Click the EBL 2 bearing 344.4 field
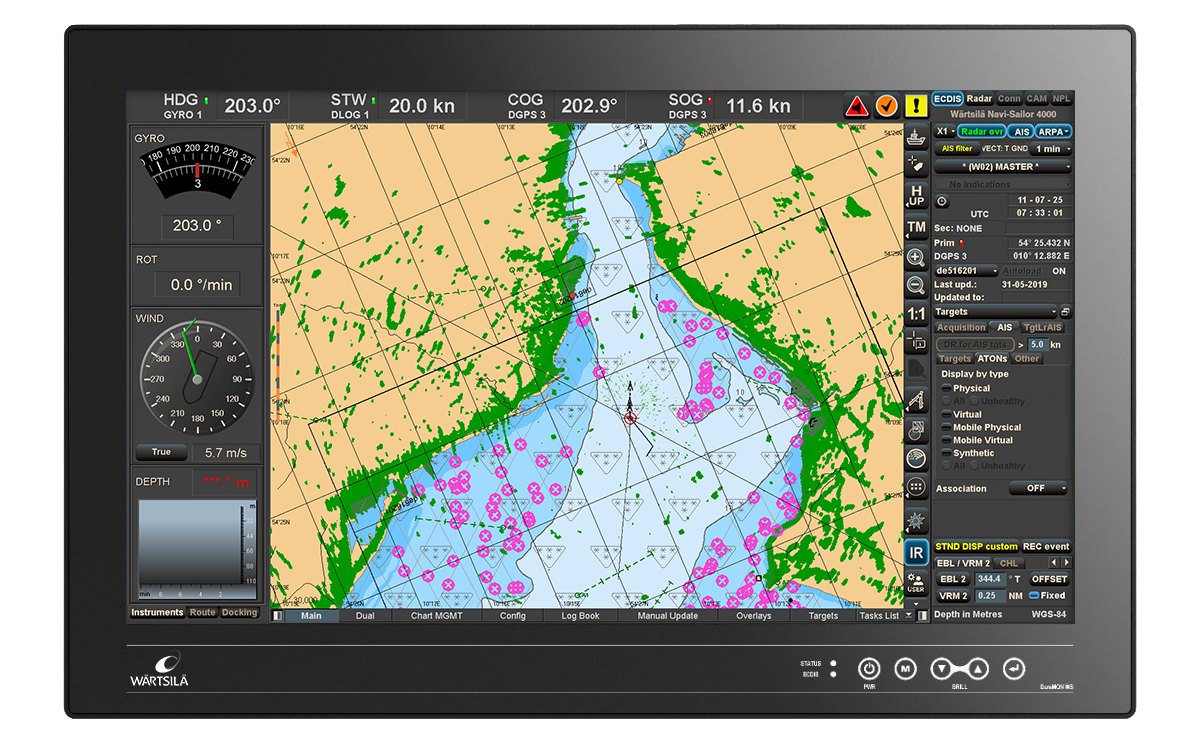1200x740 pixels. click(989, 579)
